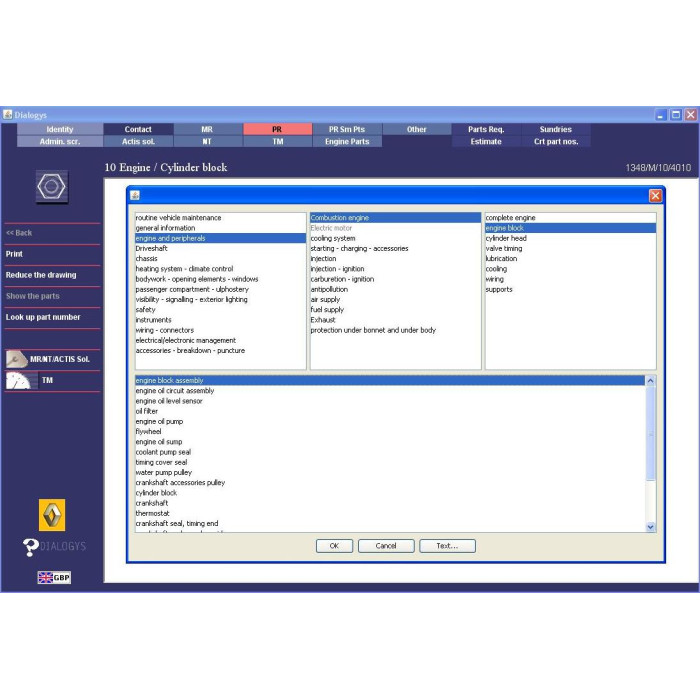The image size is (700, 700).
Task: Click the << Back link
Action: tap(19, 233)
